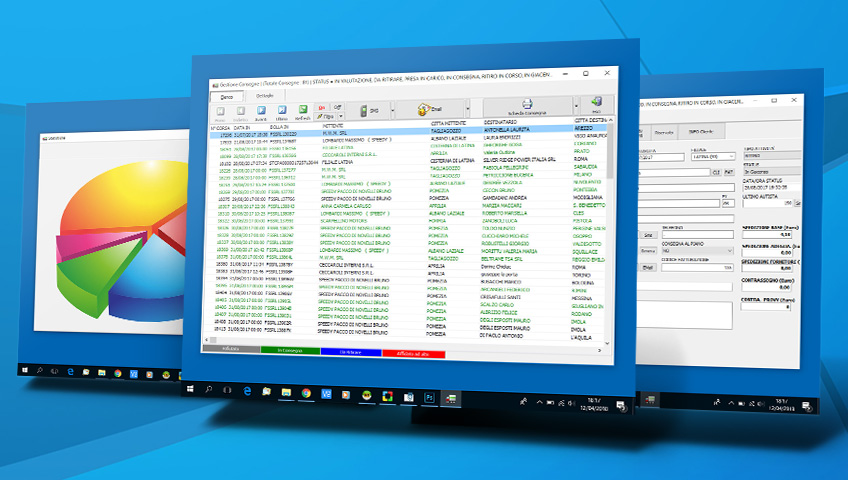The width and height of the screenshot is (848, 480).
Task: Open taskbar Search magnifier on center taskbar
Action: click(208, 389)
